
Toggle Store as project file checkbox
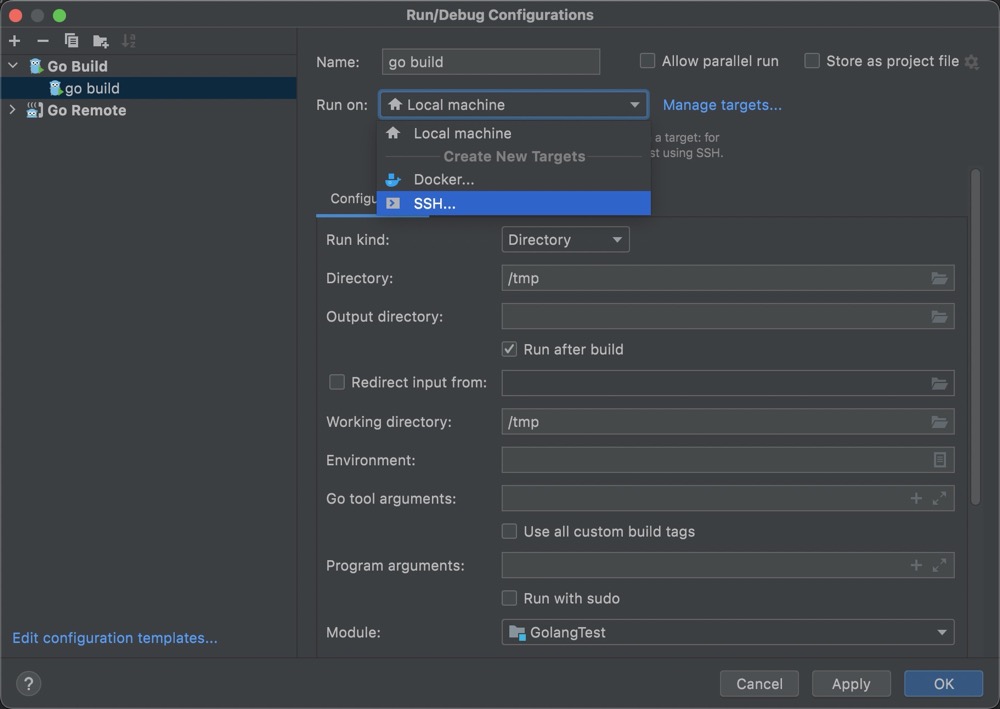(812, 61)
